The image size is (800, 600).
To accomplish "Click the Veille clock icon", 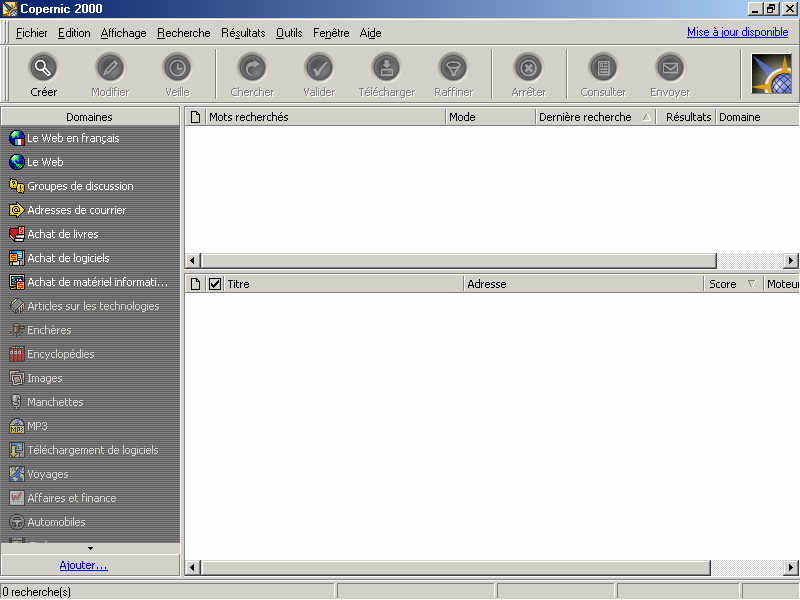I will (177, 67).
